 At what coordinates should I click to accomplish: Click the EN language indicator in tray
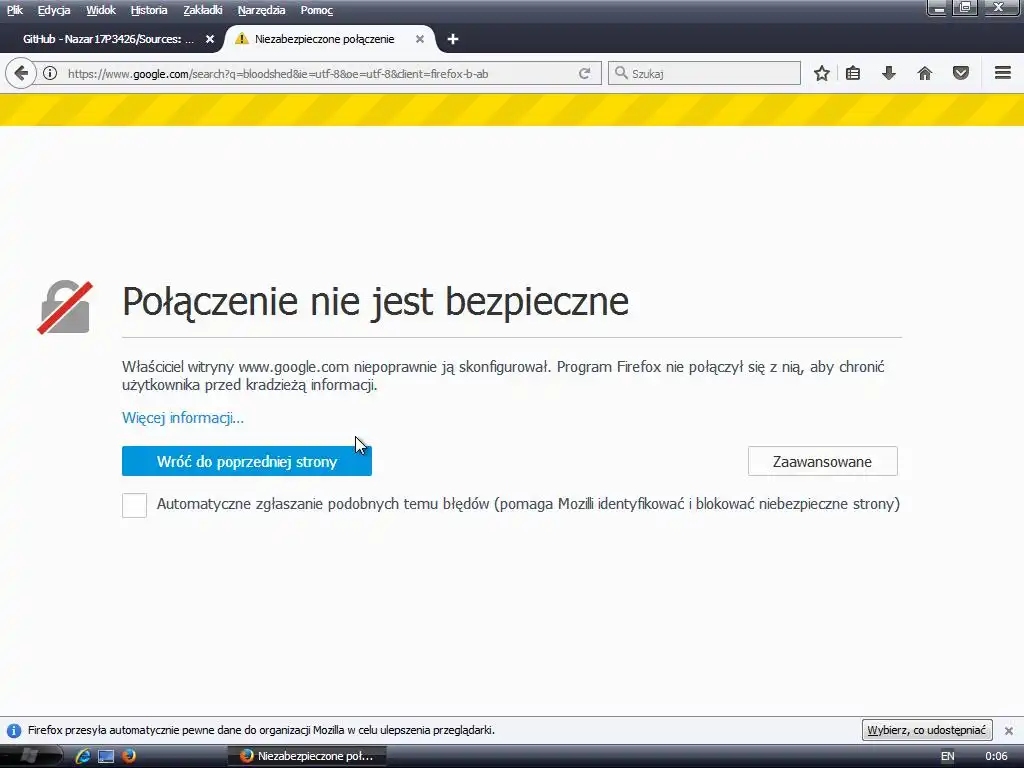pyautogui.click(x=948, y=756)
